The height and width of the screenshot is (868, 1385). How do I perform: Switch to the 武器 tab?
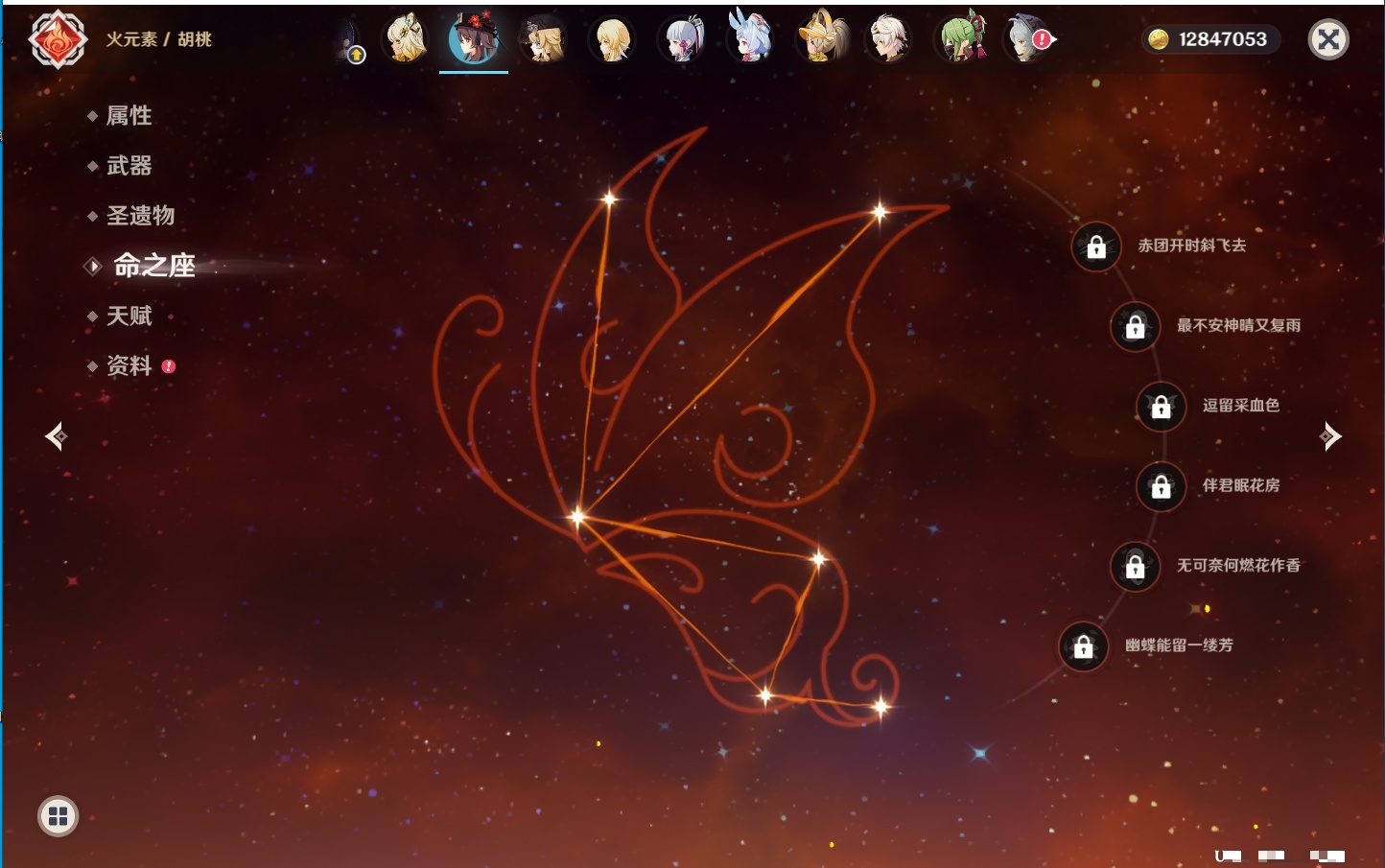129,166
